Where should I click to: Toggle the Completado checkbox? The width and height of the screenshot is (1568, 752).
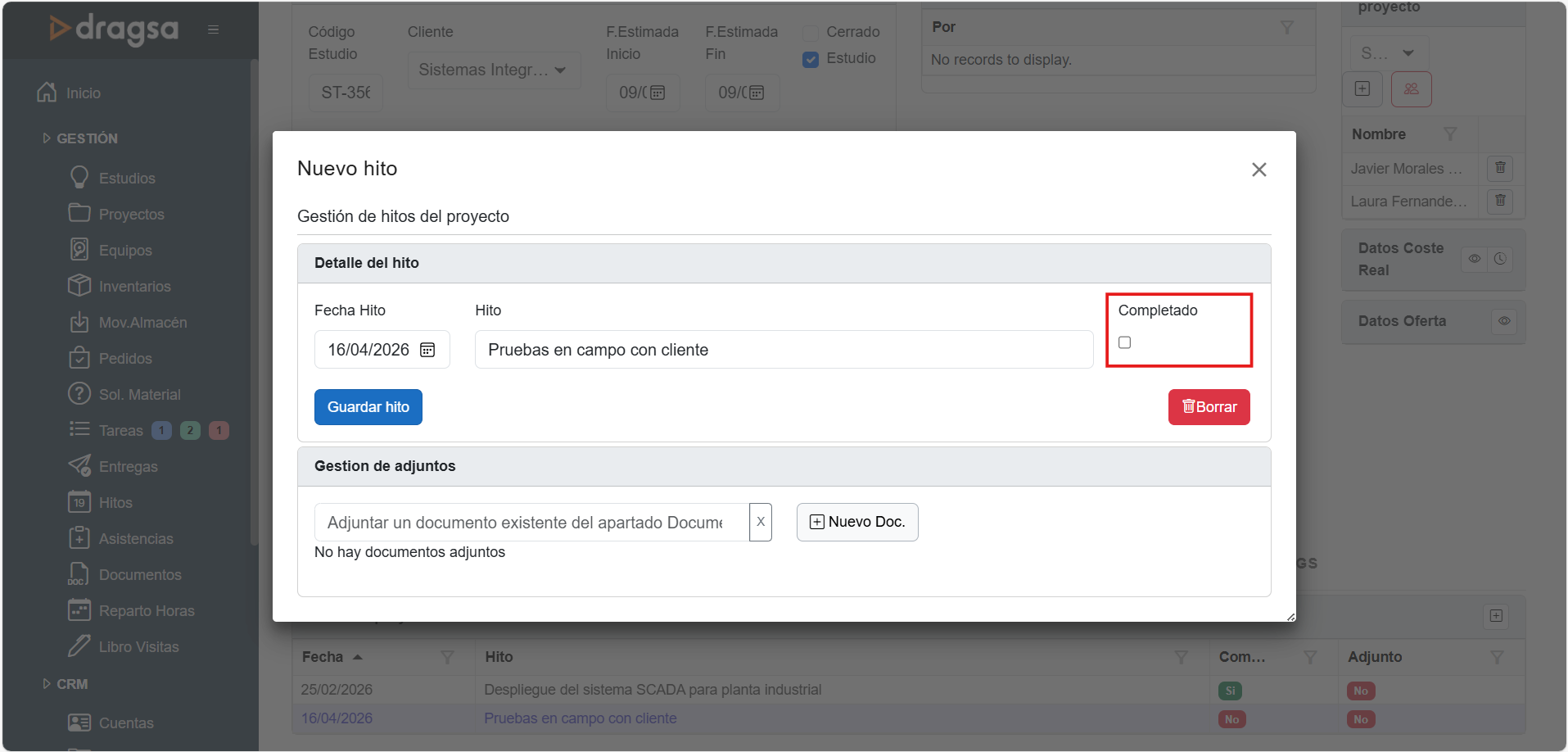(x=1125, y=342)
